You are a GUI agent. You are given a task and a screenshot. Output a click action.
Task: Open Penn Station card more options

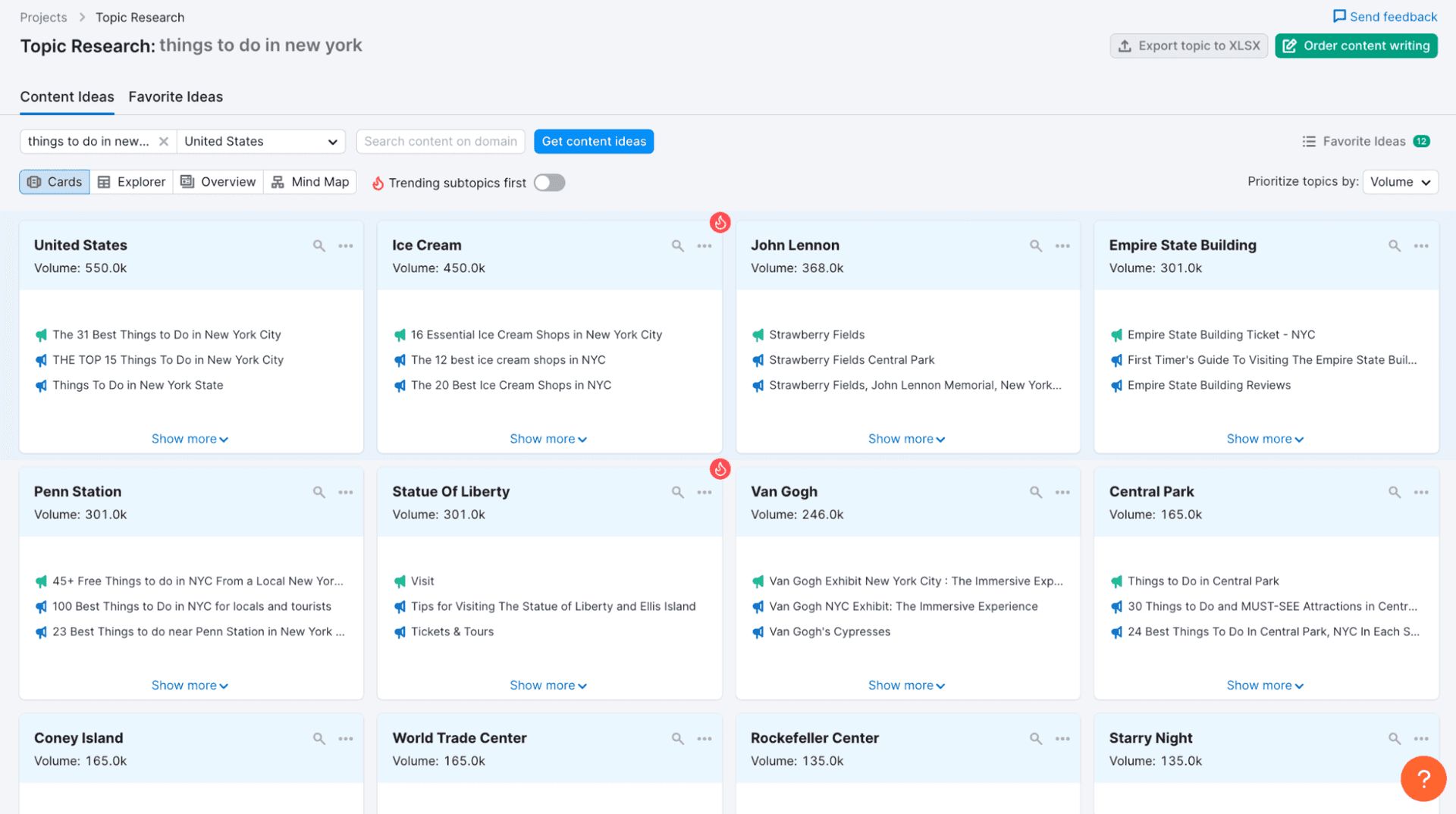(x=346, y=492)
